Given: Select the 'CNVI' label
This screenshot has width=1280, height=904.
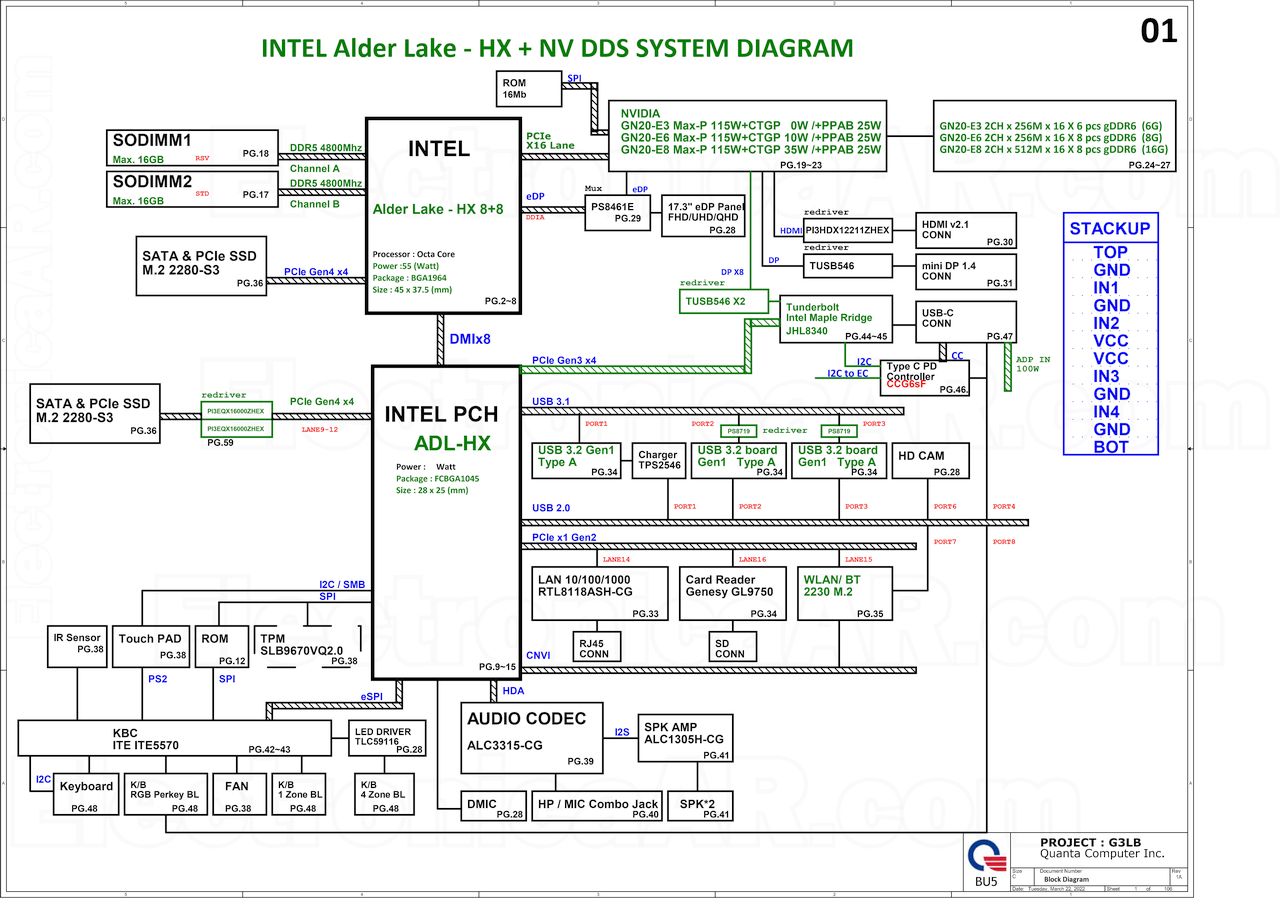Looking at the screenshot, I should (539, 656).
